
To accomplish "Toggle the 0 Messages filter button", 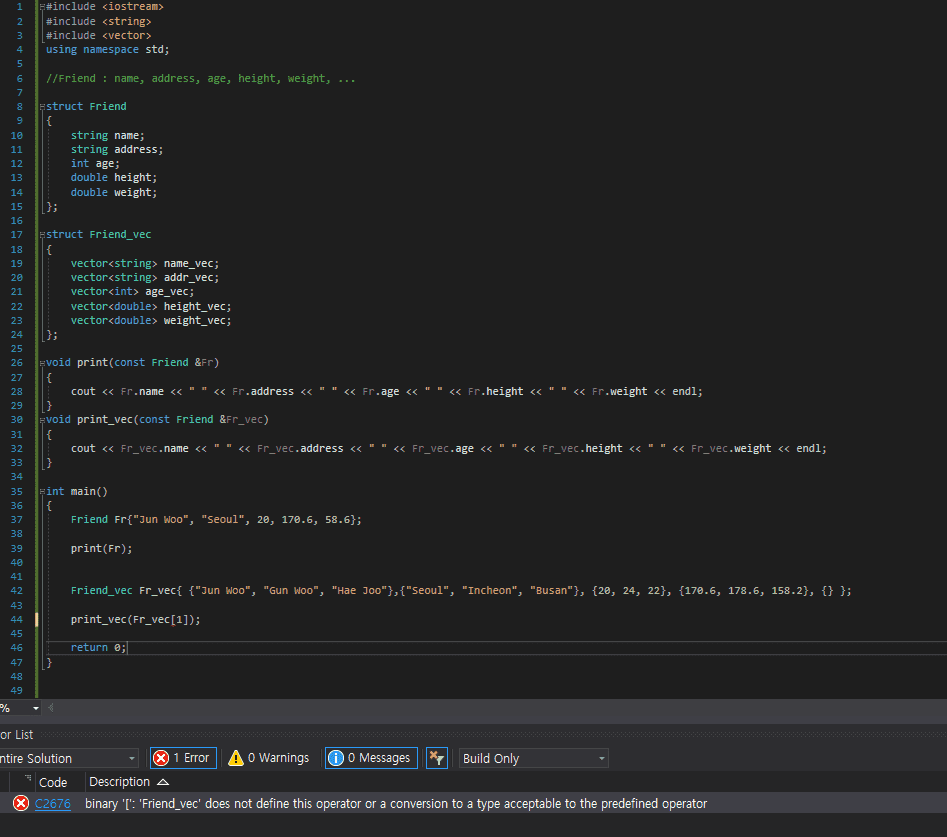I will pos(369,758).
